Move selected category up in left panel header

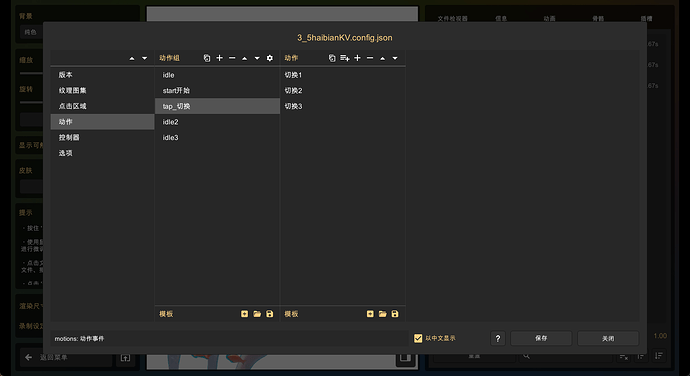click(132, 58)
